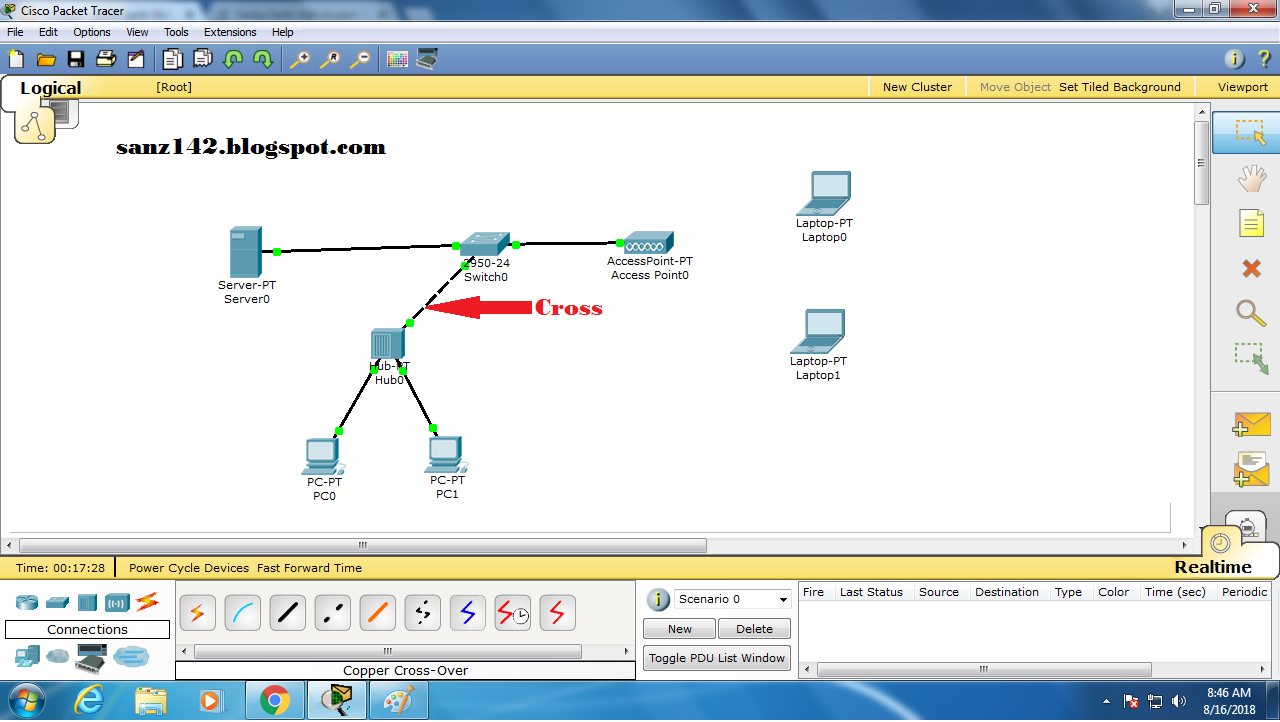
Task: Click the Paste toolbar icon
Action: click(203, 59)
